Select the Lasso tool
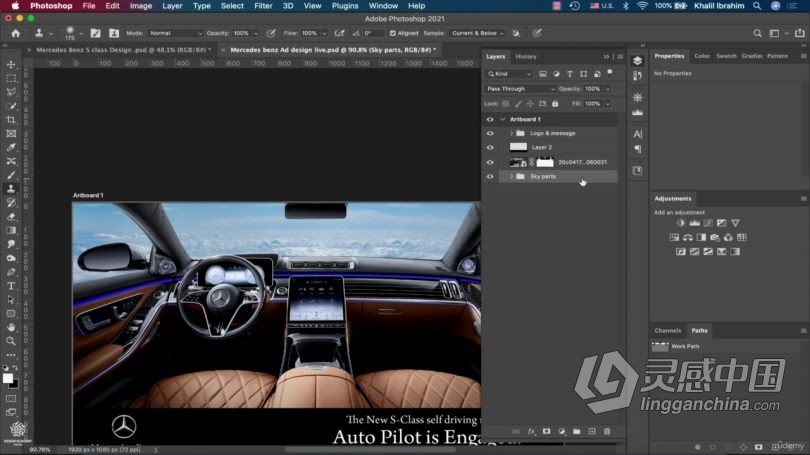The width and height of the screenshot is (810, 455). point(11,92)
